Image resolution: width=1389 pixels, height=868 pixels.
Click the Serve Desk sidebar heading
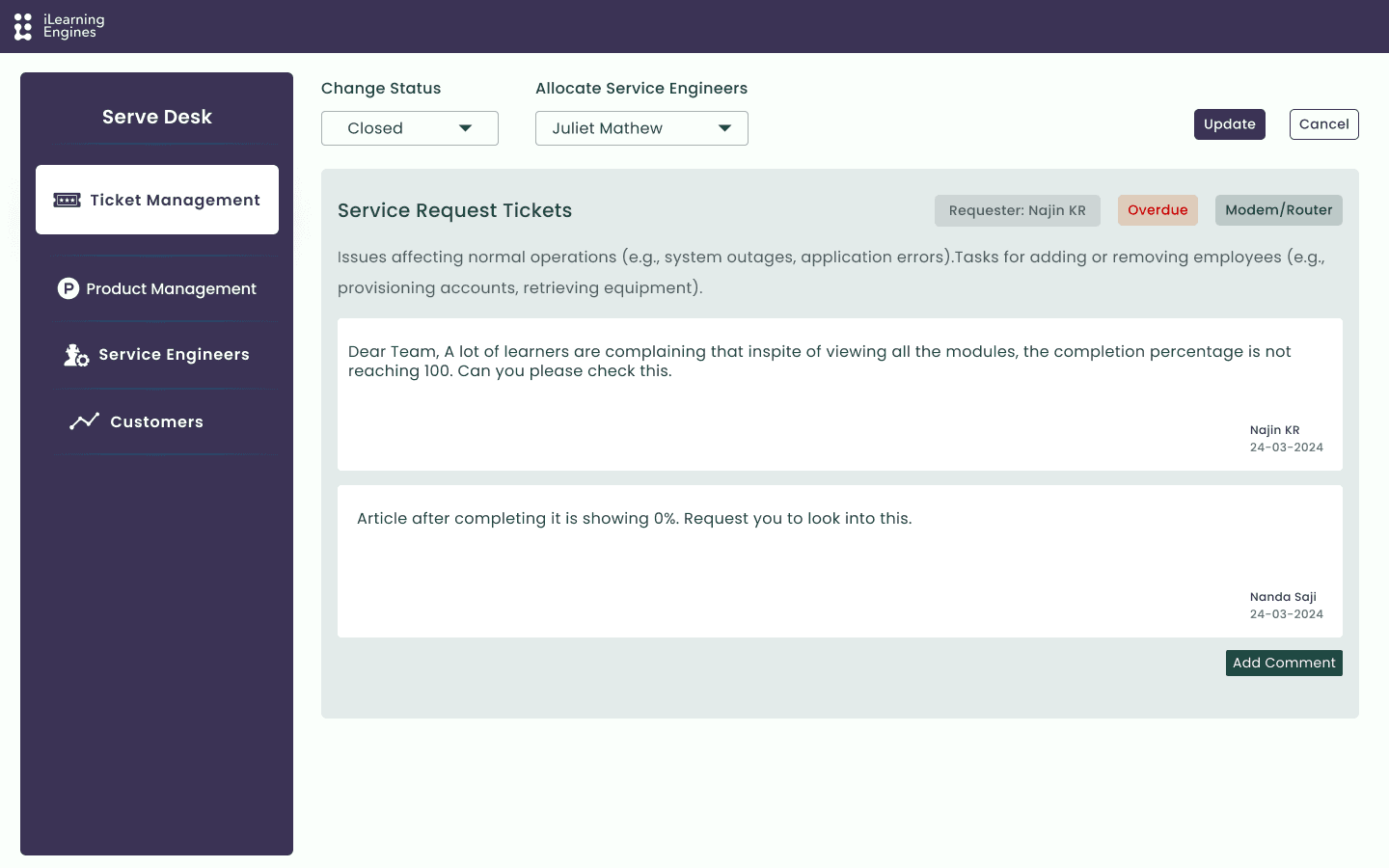tap(157, 117)
